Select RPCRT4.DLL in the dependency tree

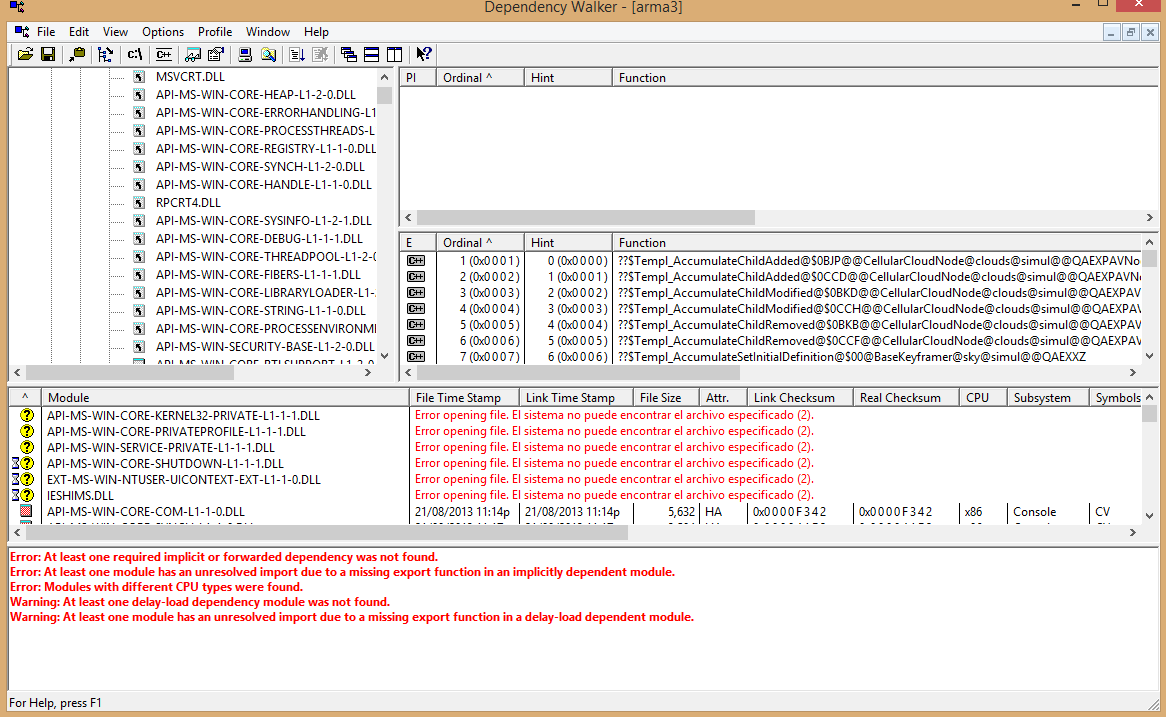pyautogui.click(x=188, y=203)
